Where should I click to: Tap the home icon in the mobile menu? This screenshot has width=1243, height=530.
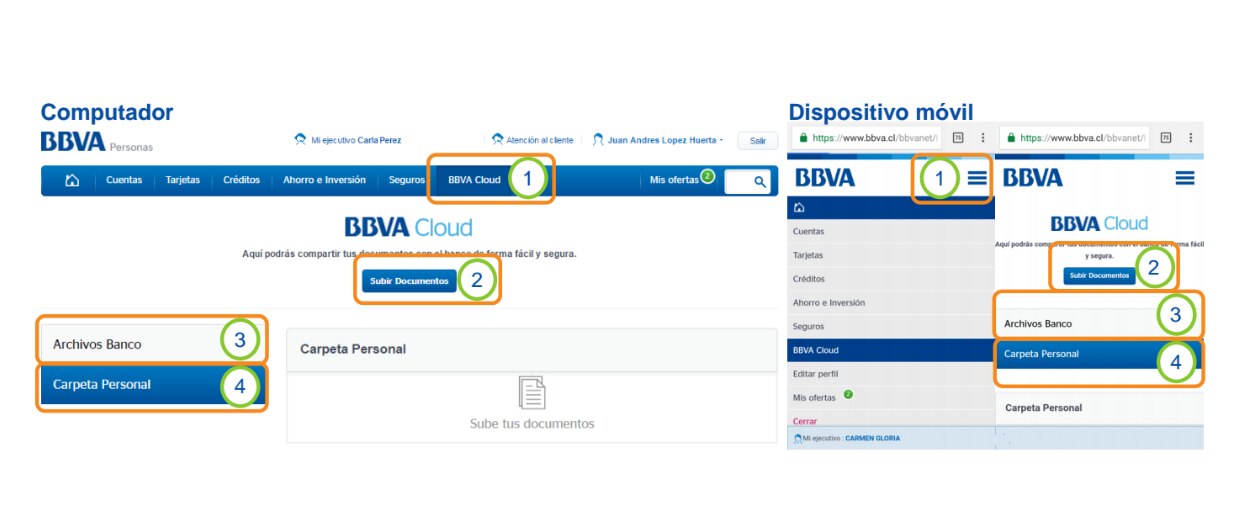point(798,209)
